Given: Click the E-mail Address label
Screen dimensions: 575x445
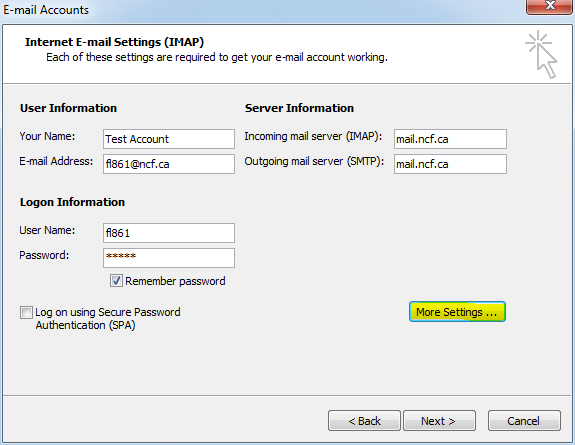Looking at the screenshot, I should (x=56, y=161).
